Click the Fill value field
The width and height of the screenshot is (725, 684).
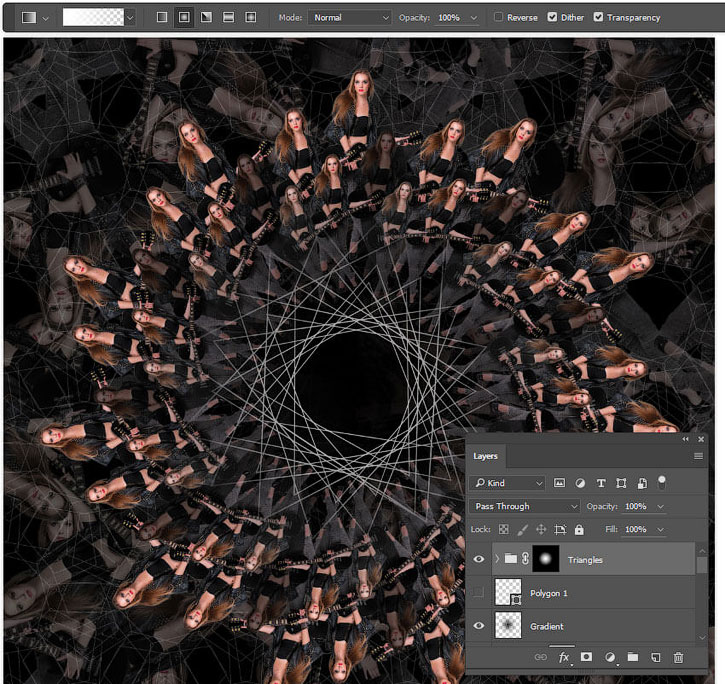tap(637, 529)
